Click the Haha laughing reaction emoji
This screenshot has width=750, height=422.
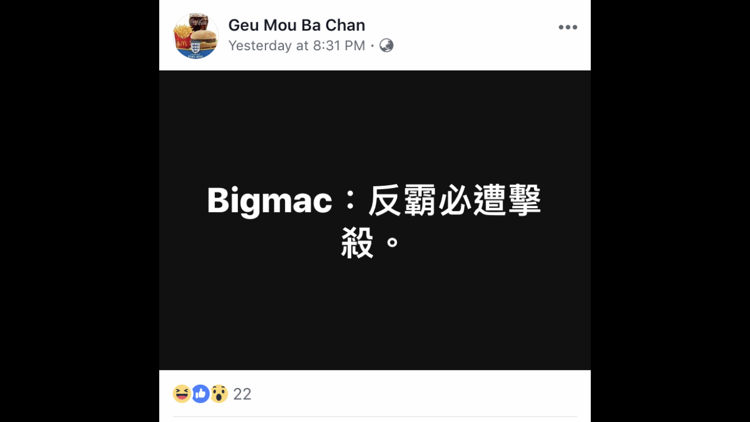[182, 394]
